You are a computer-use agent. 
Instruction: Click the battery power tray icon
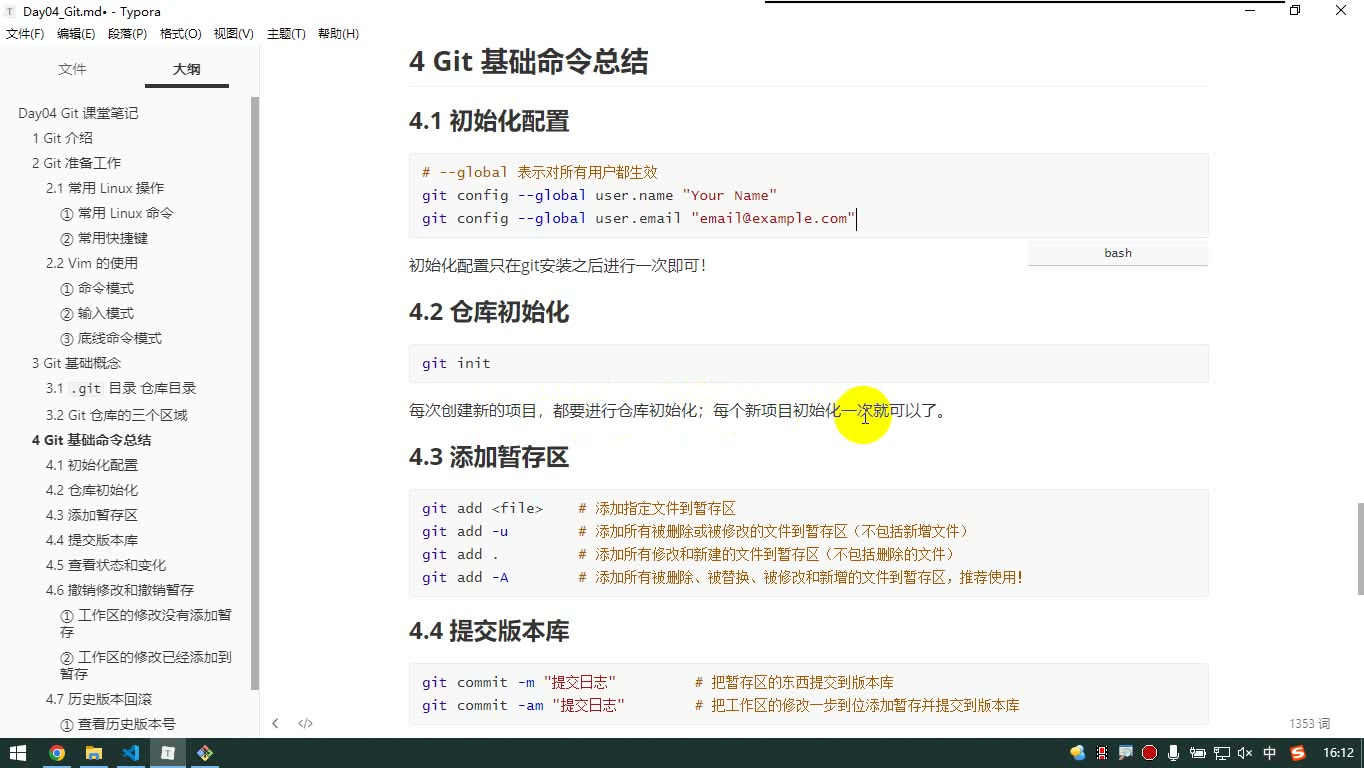point(1198,753)
